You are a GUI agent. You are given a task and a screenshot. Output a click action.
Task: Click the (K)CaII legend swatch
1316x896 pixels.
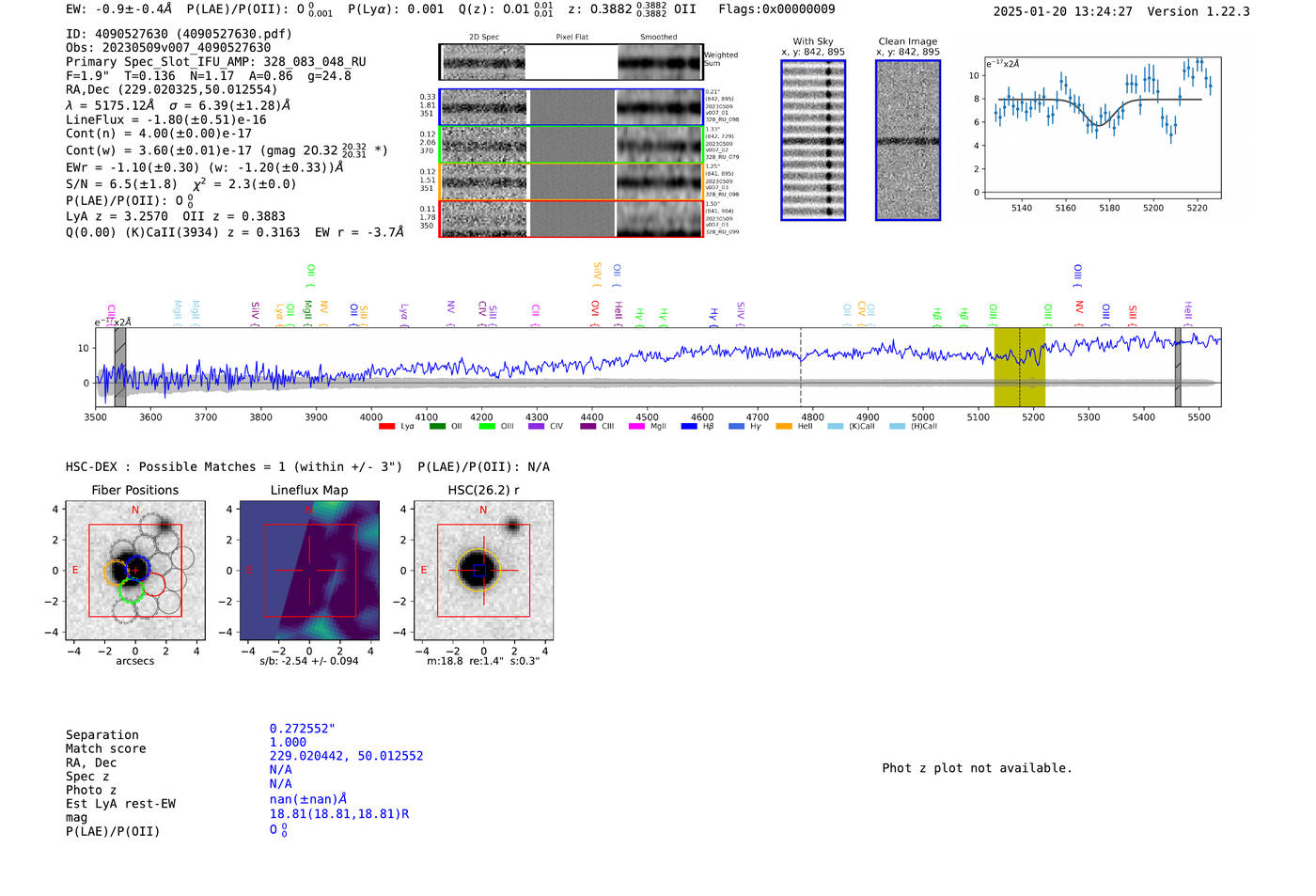(836, 427)
